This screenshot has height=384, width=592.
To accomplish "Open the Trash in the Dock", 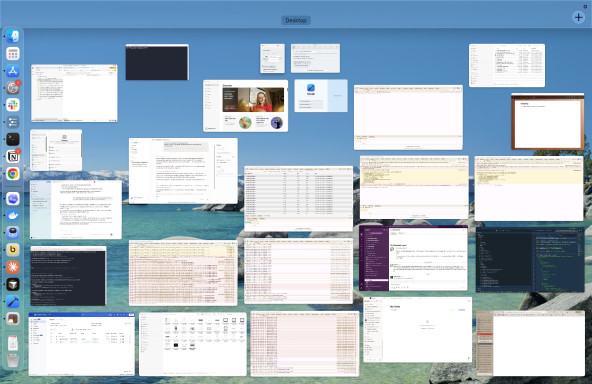I will pyautogui.click(x=13, y=361).
